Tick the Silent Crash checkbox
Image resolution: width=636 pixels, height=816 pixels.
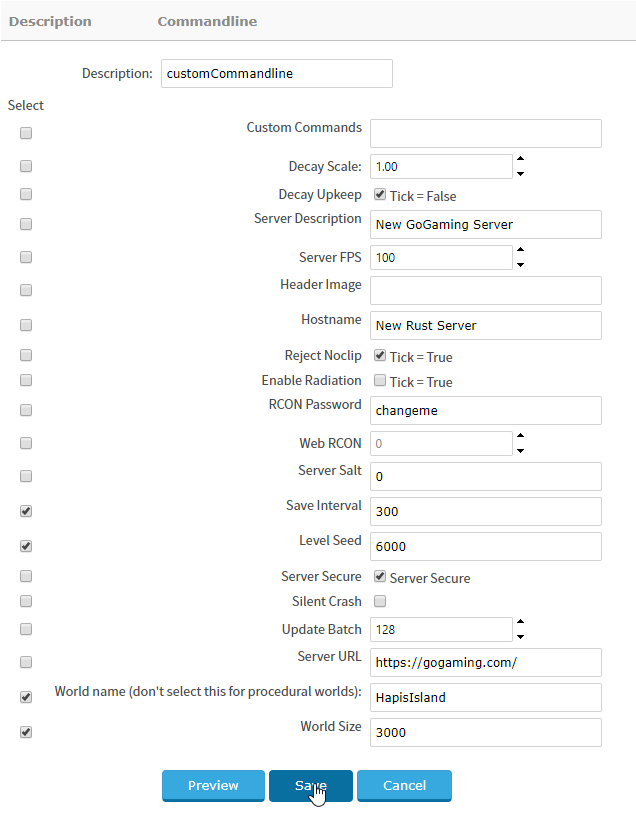[380, 601]
